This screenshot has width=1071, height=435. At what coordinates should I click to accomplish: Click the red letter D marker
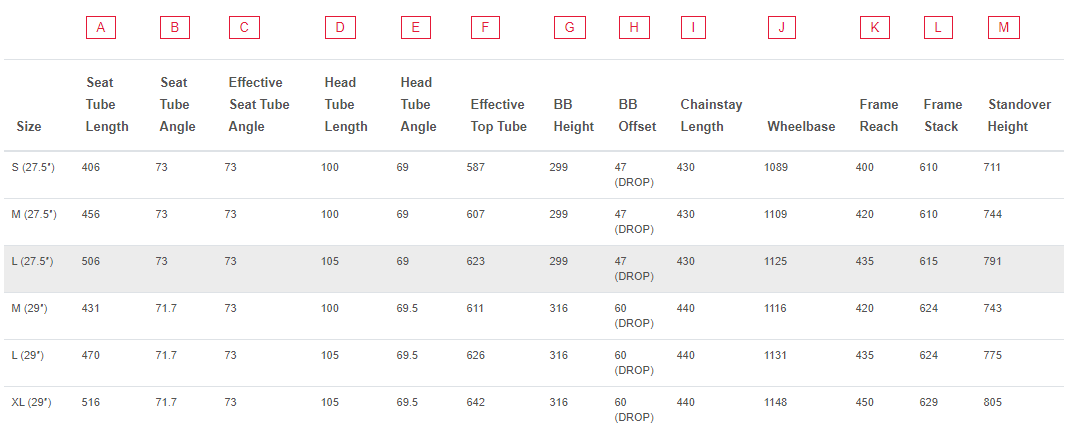tap(340, 28)
